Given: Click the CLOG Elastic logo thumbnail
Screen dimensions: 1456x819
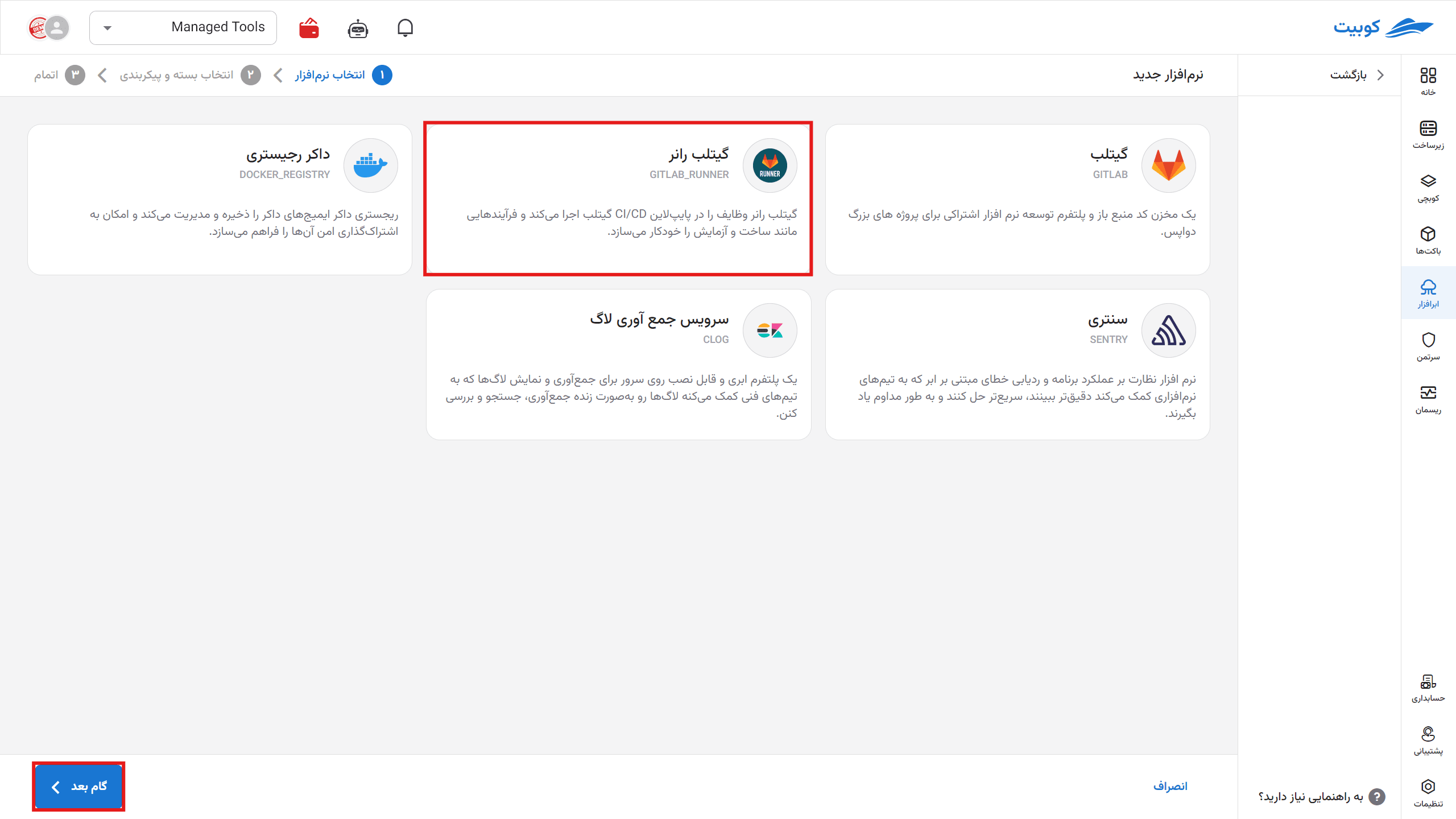Looking at the screenshot, I should point(770,330).
